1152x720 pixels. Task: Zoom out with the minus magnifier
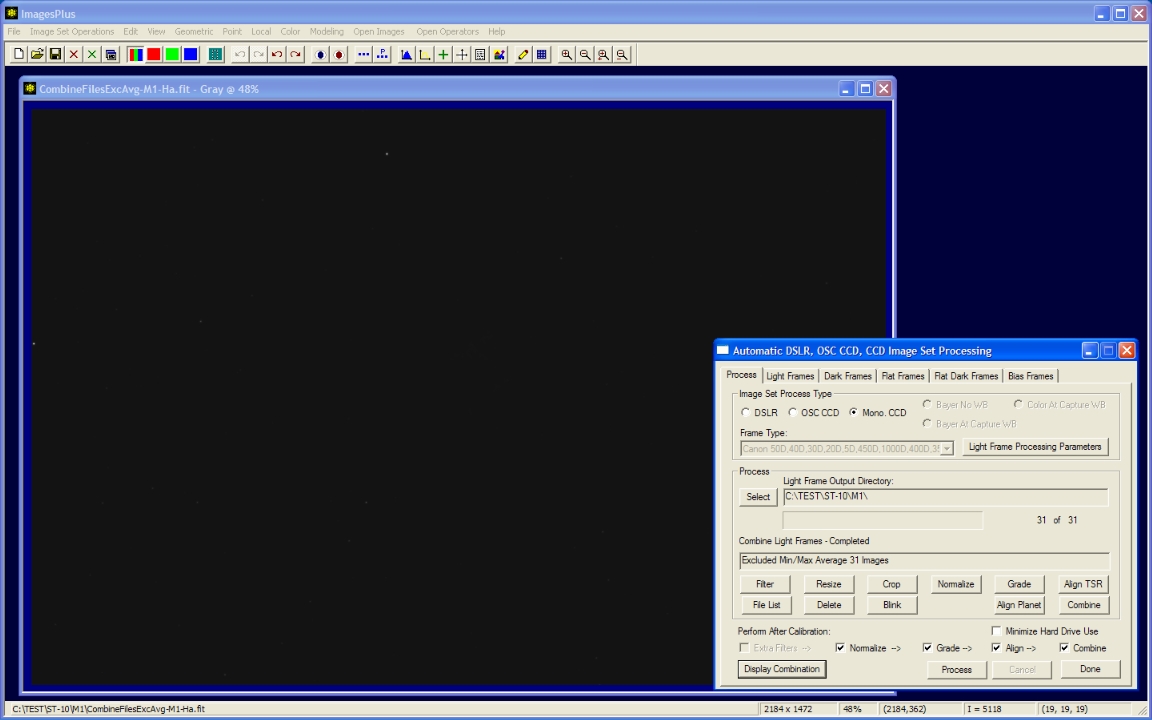tap(585, 54)
